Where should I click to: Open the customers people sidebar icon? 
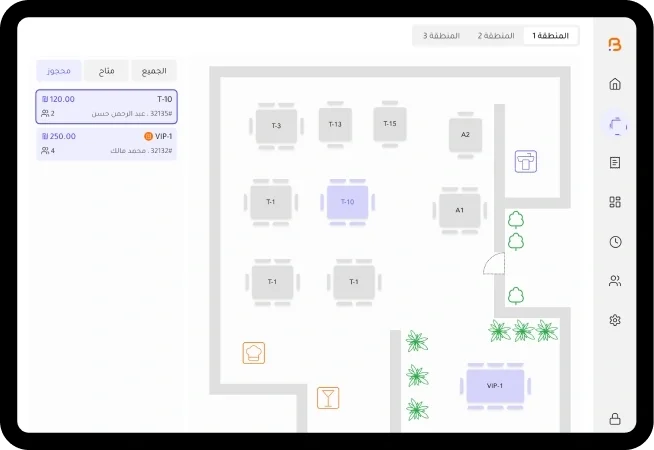click(615, 281)
